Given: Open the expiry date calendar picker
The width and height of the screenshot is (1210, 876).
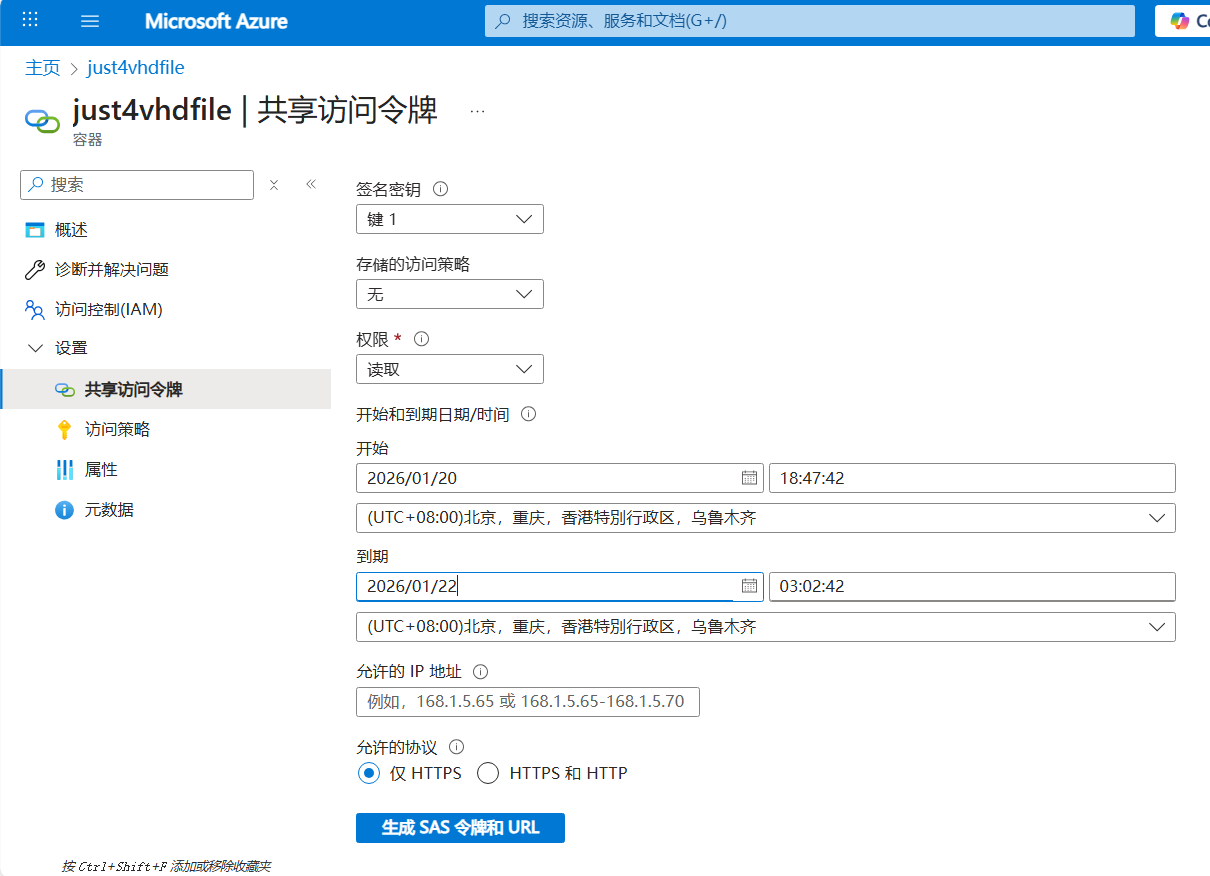Looking at the screenshot, I should (749, 586).
